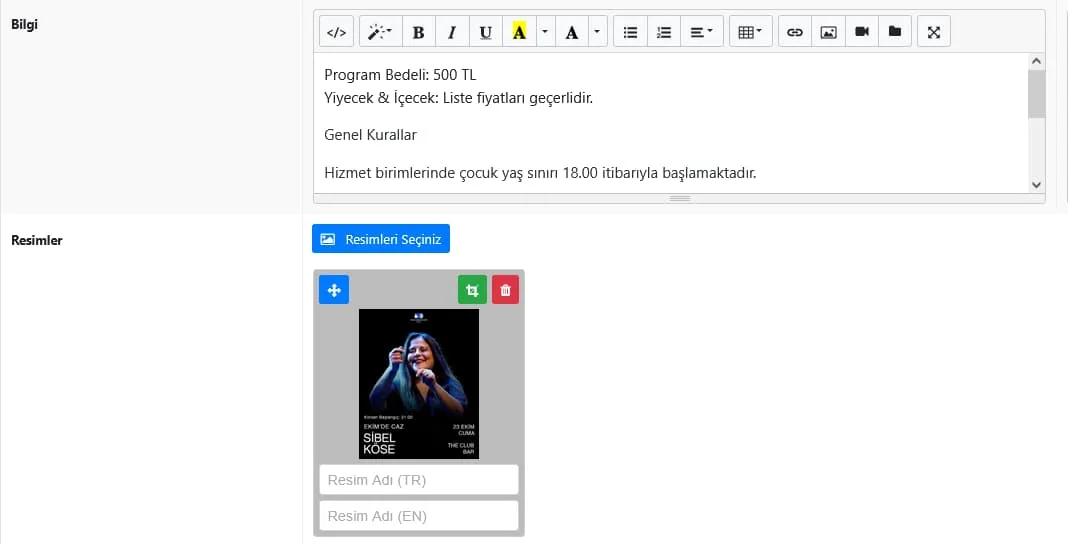
Task: Open the file manager folder icon
Action: coord(895,32)
